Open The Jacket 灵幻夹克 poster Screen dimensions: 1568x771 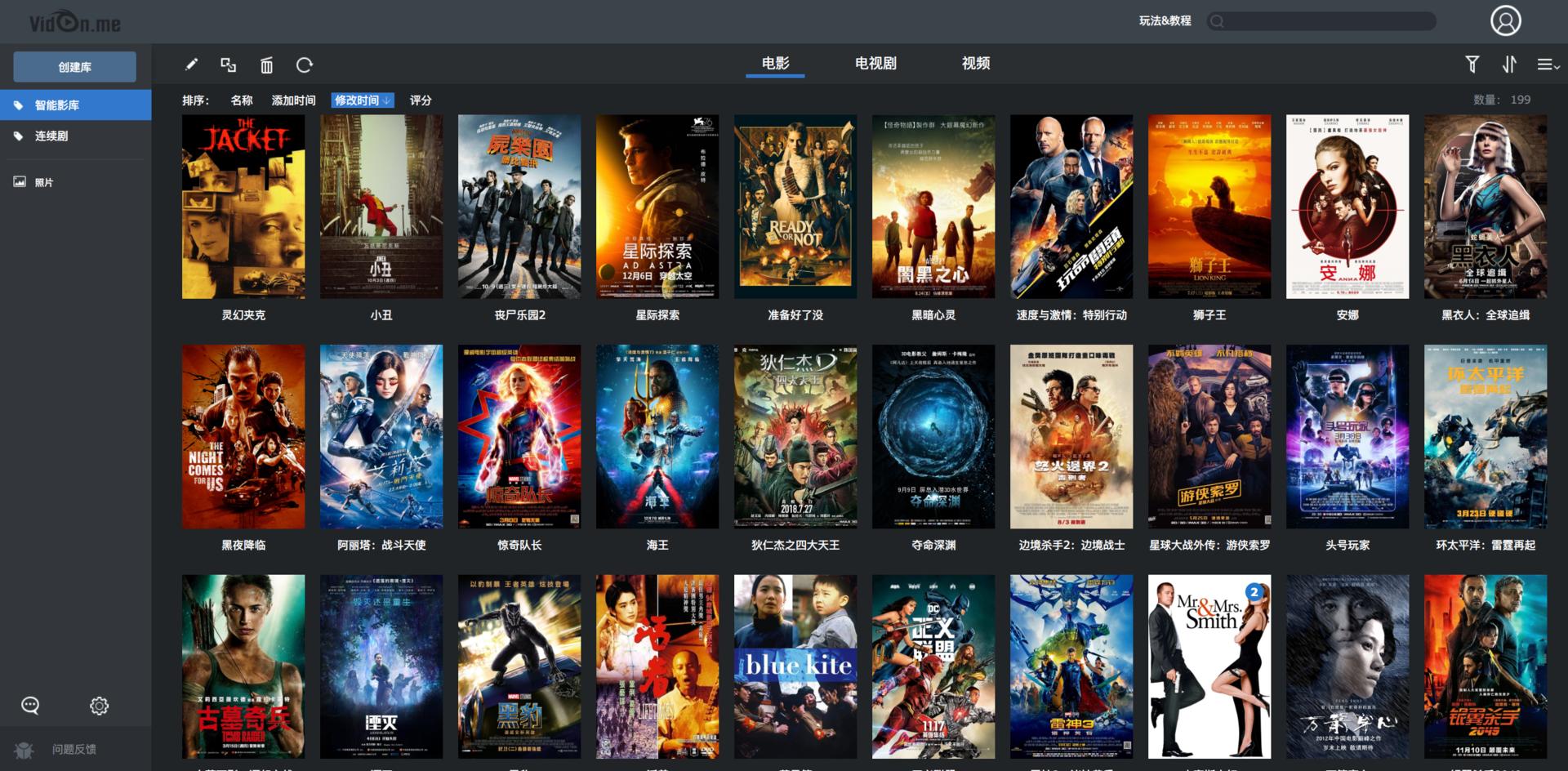(x=243, y=207)
